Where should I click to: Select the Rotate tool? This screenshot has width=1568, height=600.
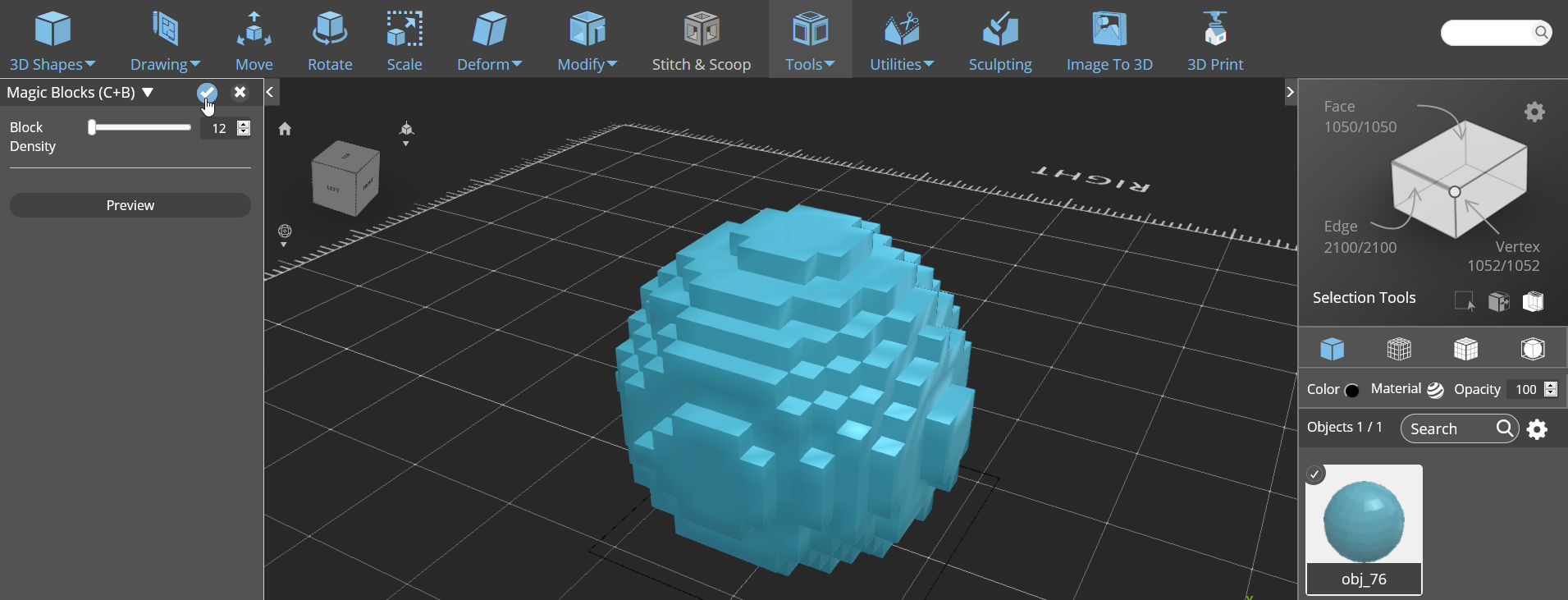(330, 40)
